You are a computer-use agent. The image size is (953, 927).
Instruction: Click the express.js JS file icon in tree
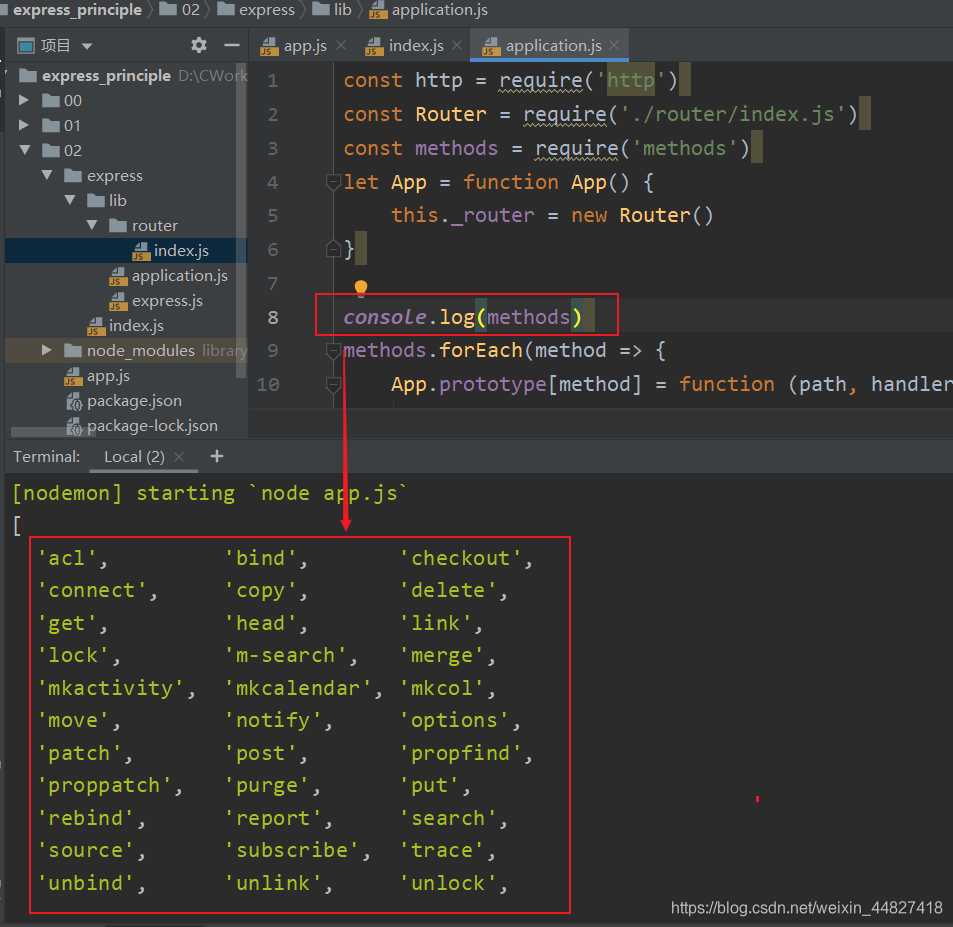click(118, 302)
